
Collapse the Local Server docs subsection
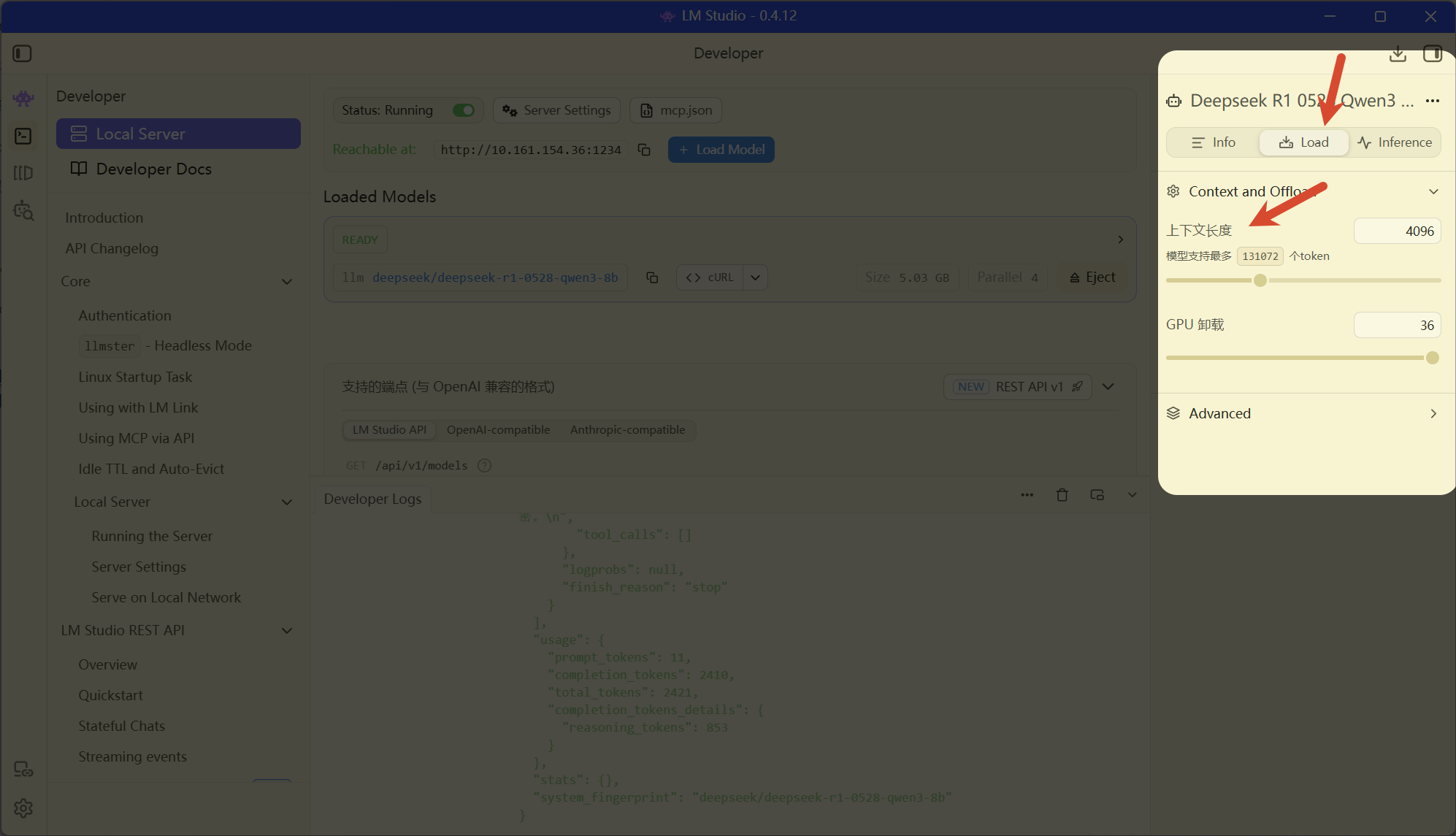pyautogui.click(x=287, y=502)
